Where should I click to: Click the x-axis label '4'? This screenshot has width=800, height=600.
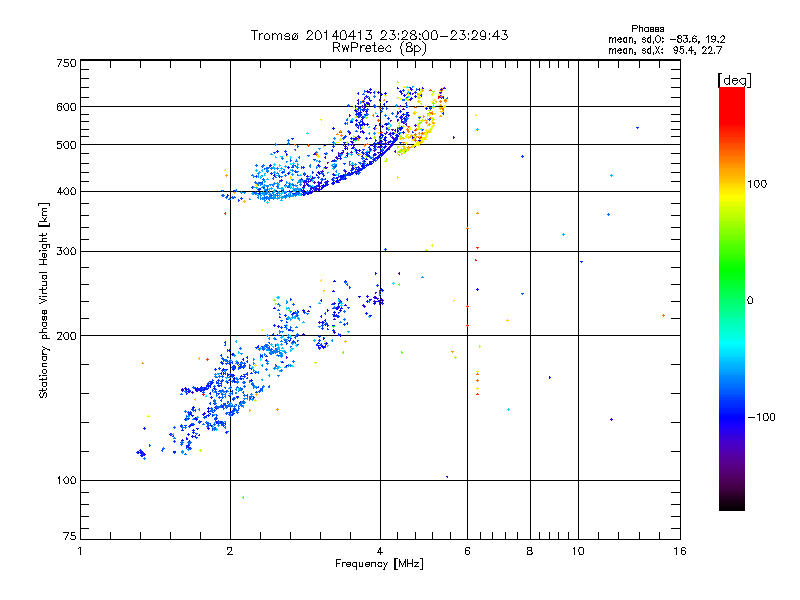click(380, 551)
